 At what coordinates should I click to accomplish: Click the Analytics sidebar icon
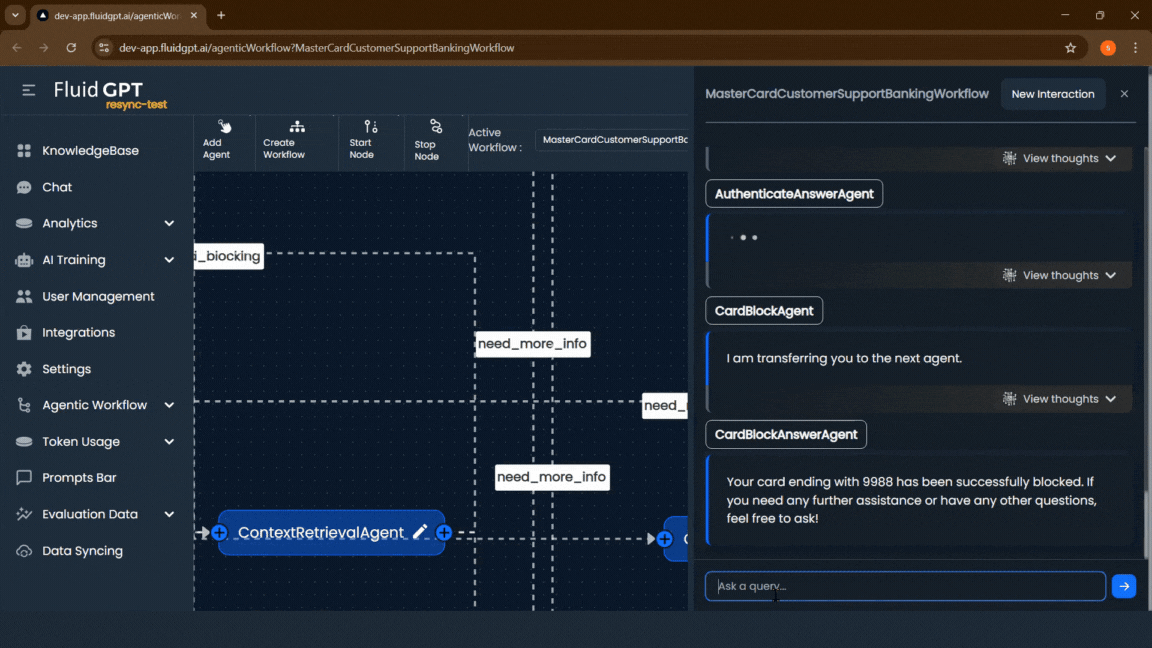click(x=24, y=223)
